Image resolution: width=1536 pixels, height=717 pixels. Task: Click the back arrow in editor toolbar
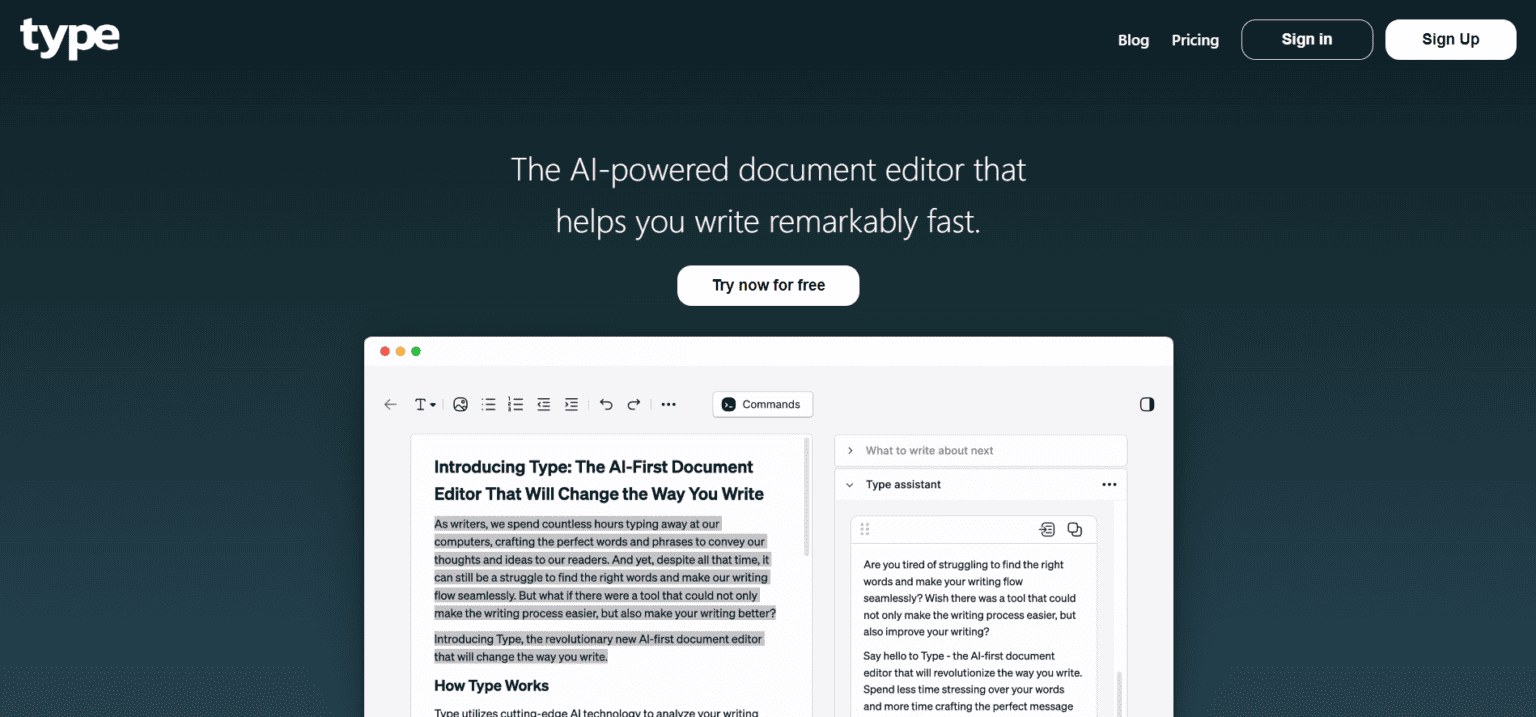point(390,405)
